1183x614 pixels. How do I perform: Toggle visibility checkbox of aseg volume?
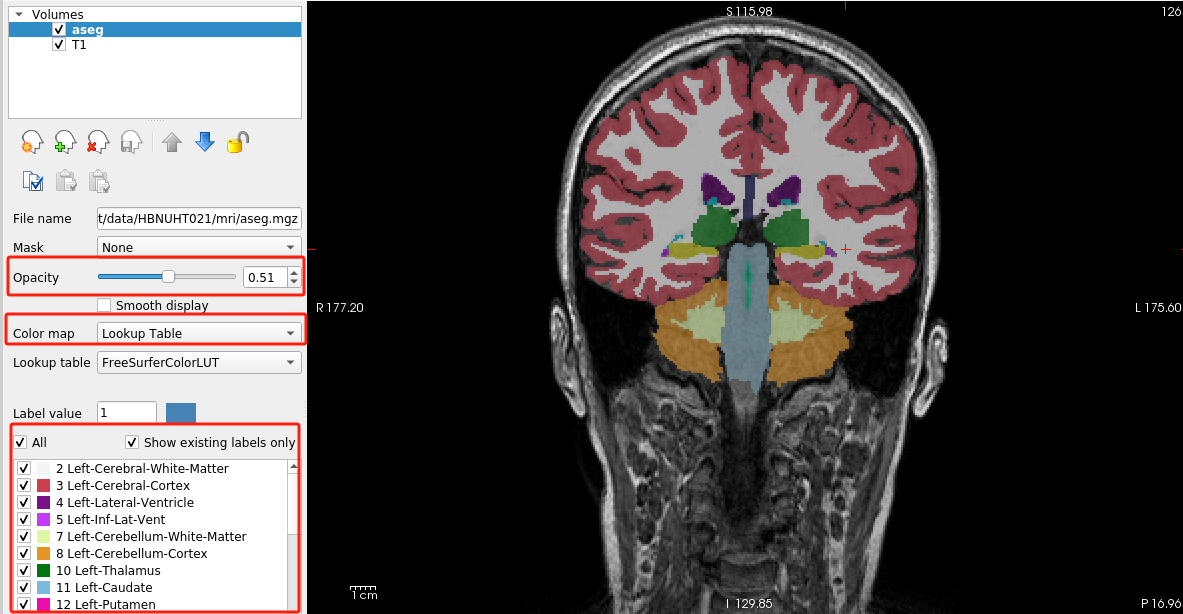pos(59,29)
